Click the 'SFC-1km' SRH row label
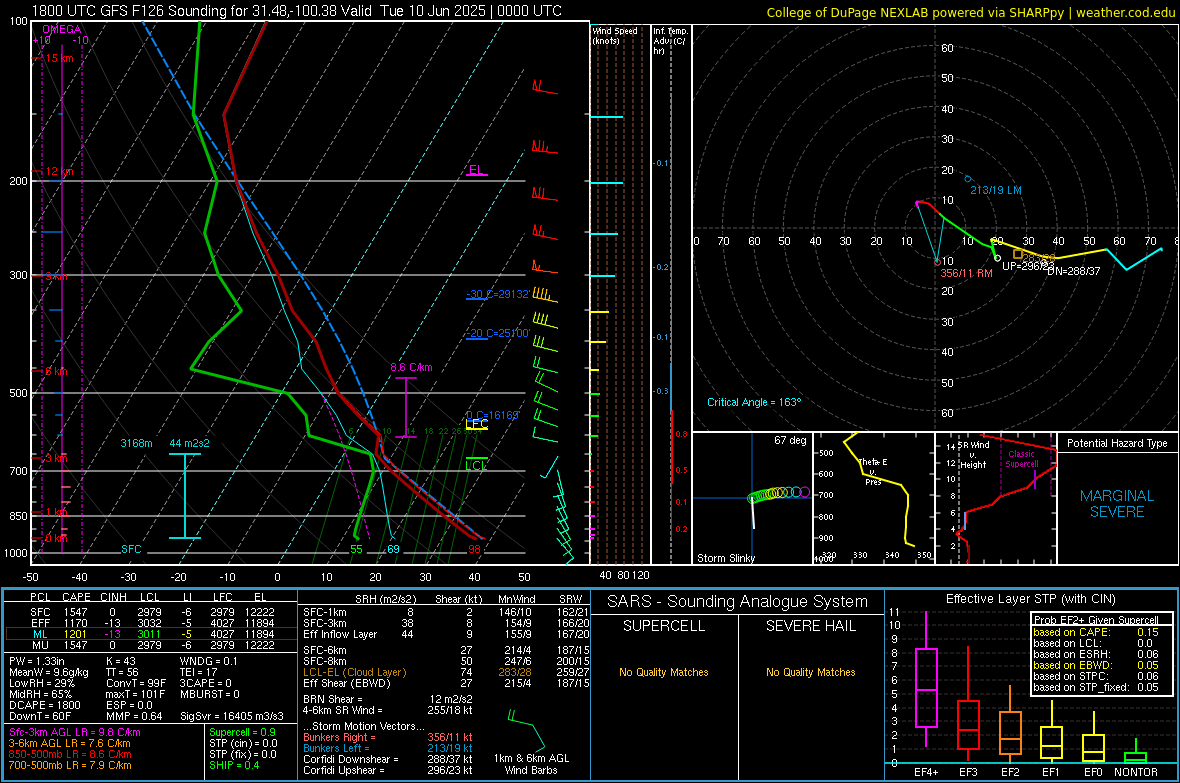 coord(325,612)
